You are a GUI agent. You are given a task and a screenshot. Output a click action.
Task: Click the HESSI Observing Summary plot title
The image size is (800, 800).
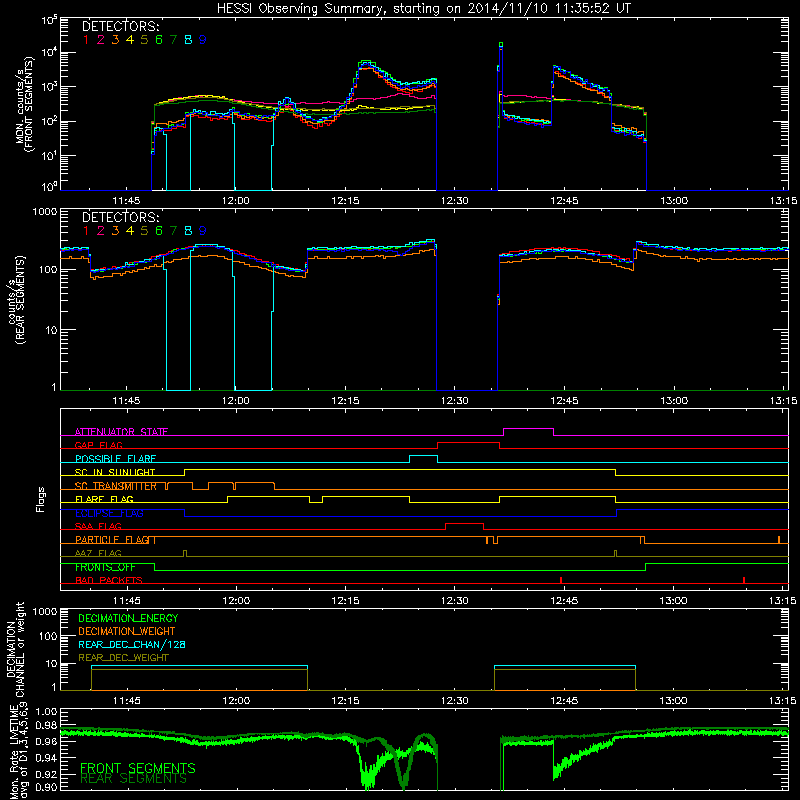coord(423,8)
